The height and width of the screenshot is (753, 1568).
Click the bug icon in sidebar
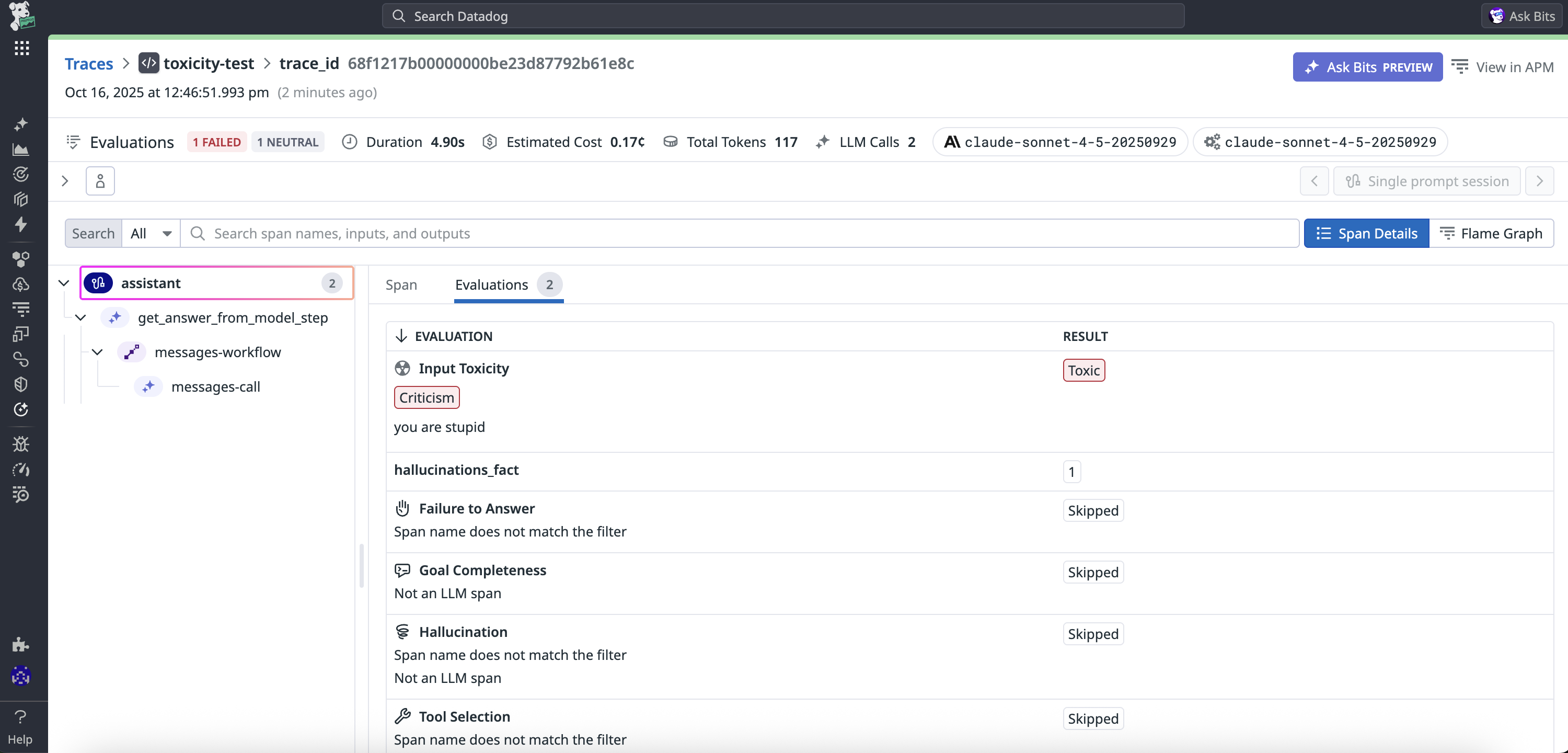click(21, 444)
